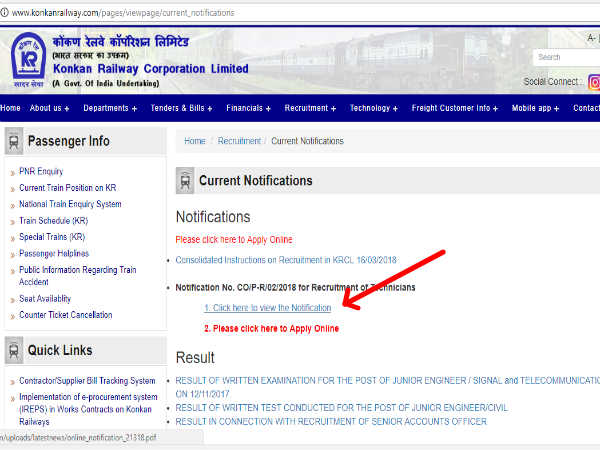Open Passenger Helplines link
Viewport: 600px width, 450px height.
[x=54, y=254]
